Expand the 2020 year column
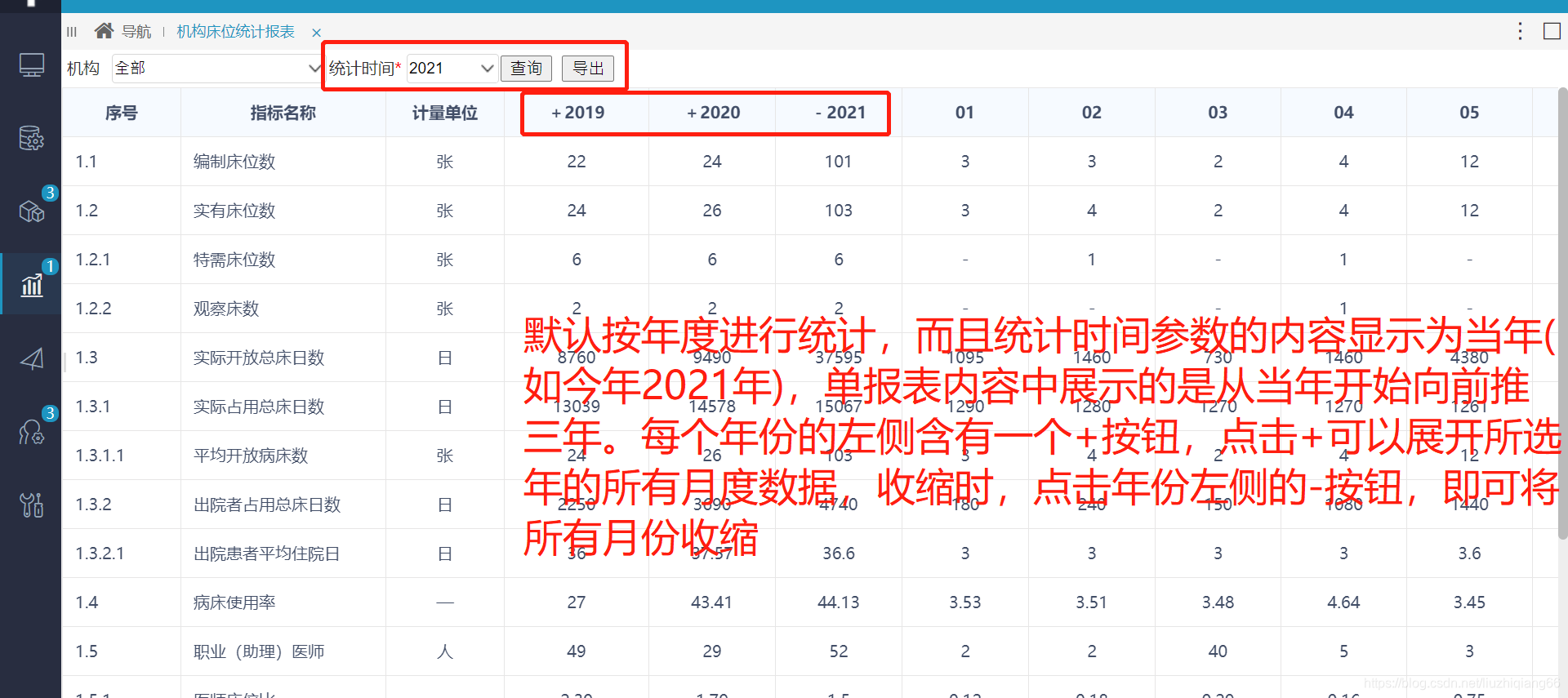The height and width of the screenshot is (698, 1568). click(x=692, y=113)
